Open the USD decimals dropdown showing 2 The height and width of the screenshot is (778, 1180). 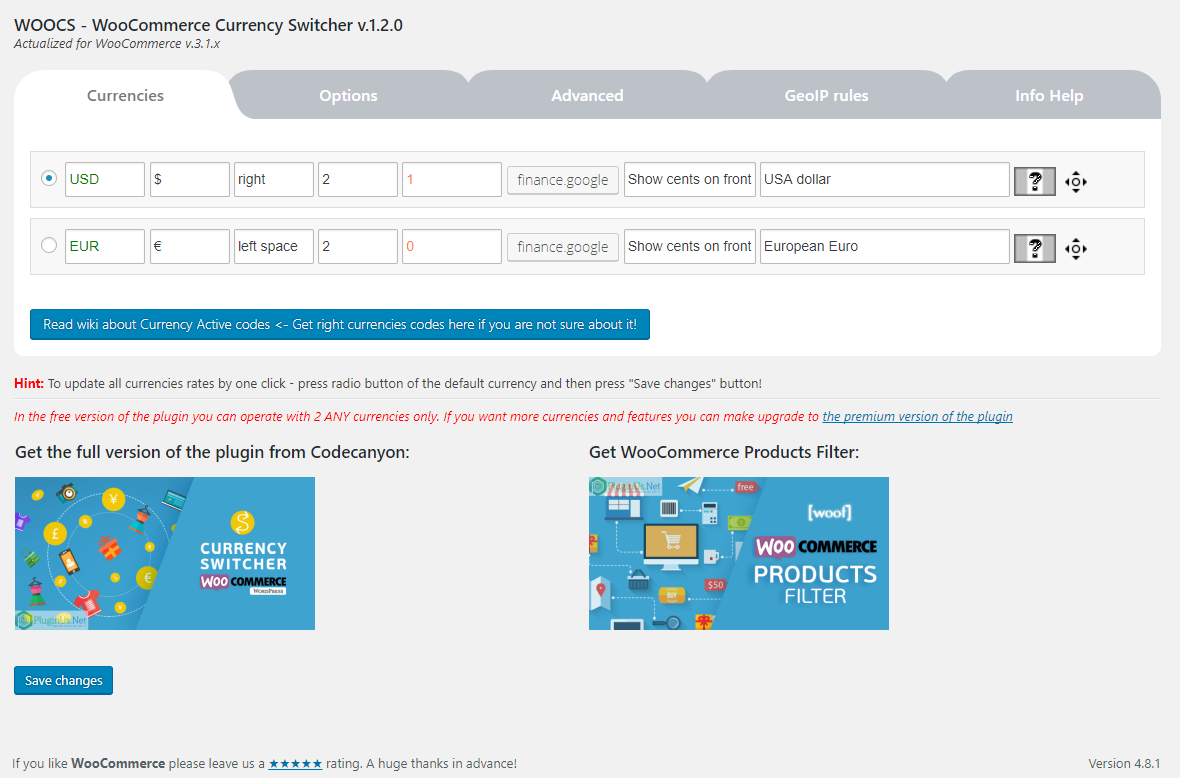pyautogui.click(x=357, y=179)
